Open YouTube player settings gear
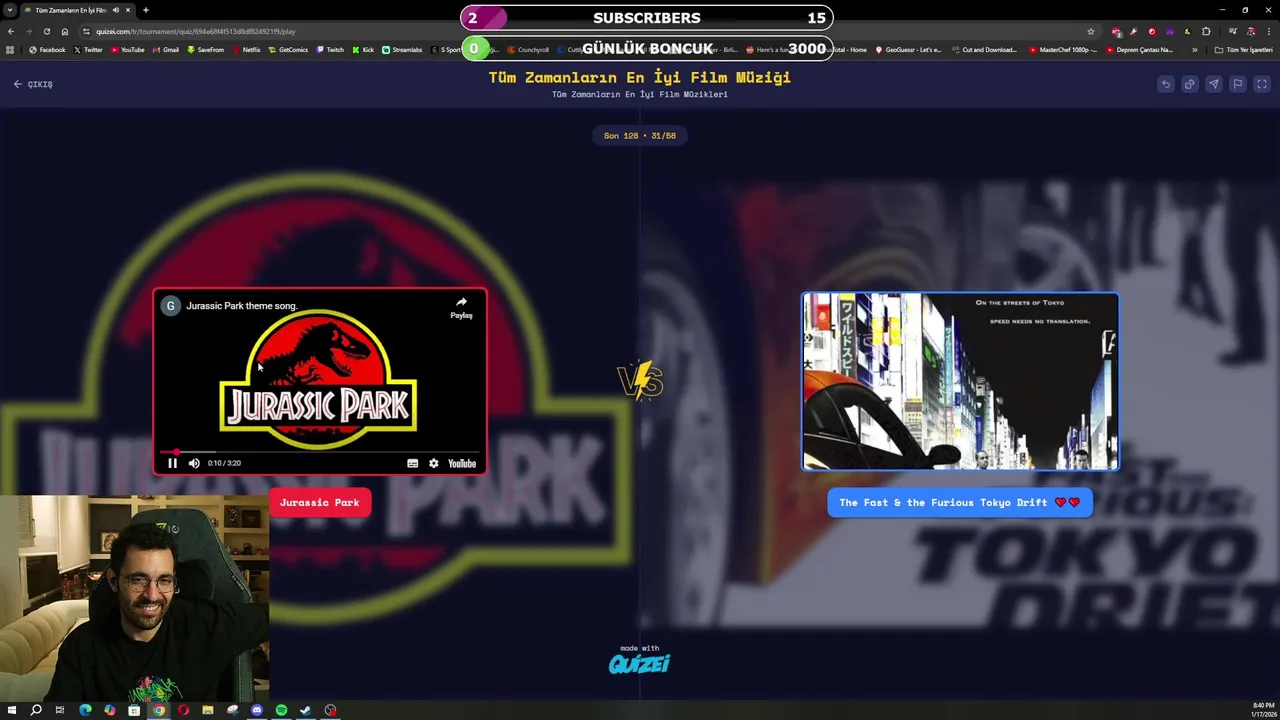The height and width of the screenshot is (720, 1280). click(433, 463)
